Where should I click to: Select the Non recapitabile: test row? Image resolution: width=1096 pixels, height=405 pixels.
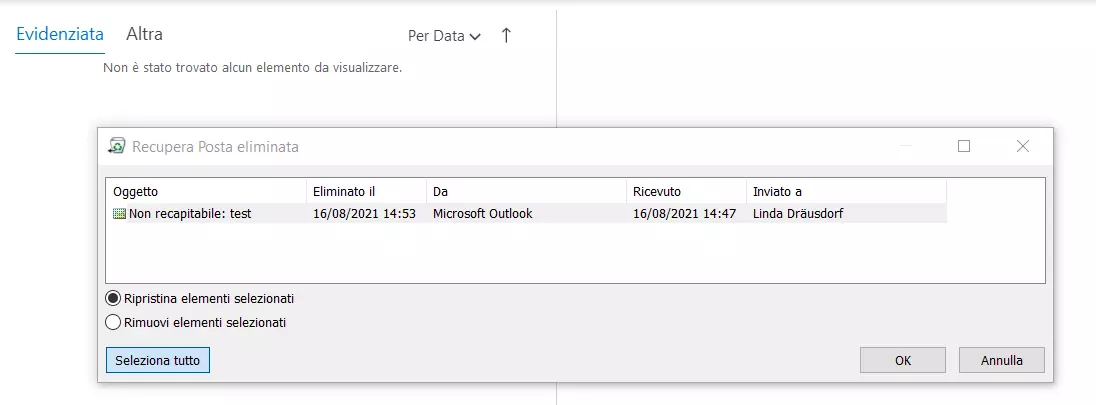[x=527, y=214]
